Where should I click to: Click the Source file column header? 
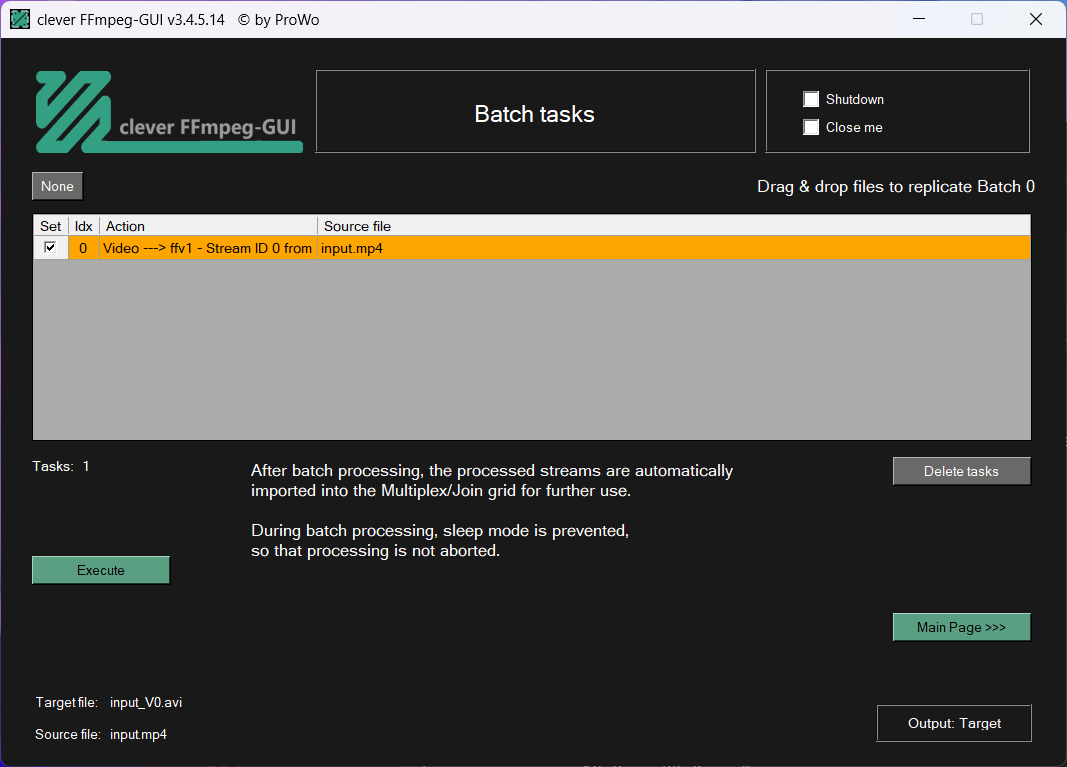click(x=674, y=226)
